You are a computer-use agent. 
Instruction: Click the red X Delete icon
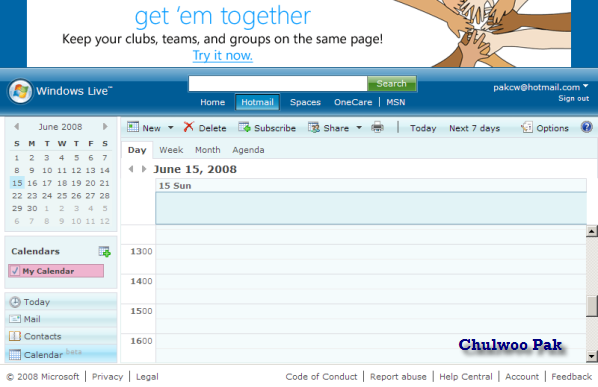[x=189, y=127]
